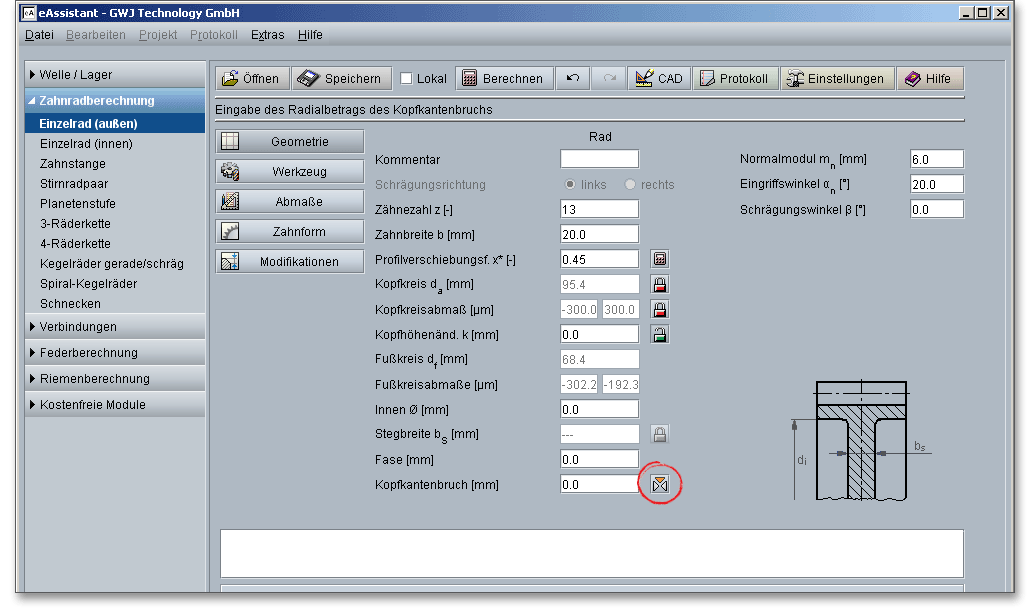Click the lock icon beside Kopfkreis field

pyautogui.click(x=660, y=284)
